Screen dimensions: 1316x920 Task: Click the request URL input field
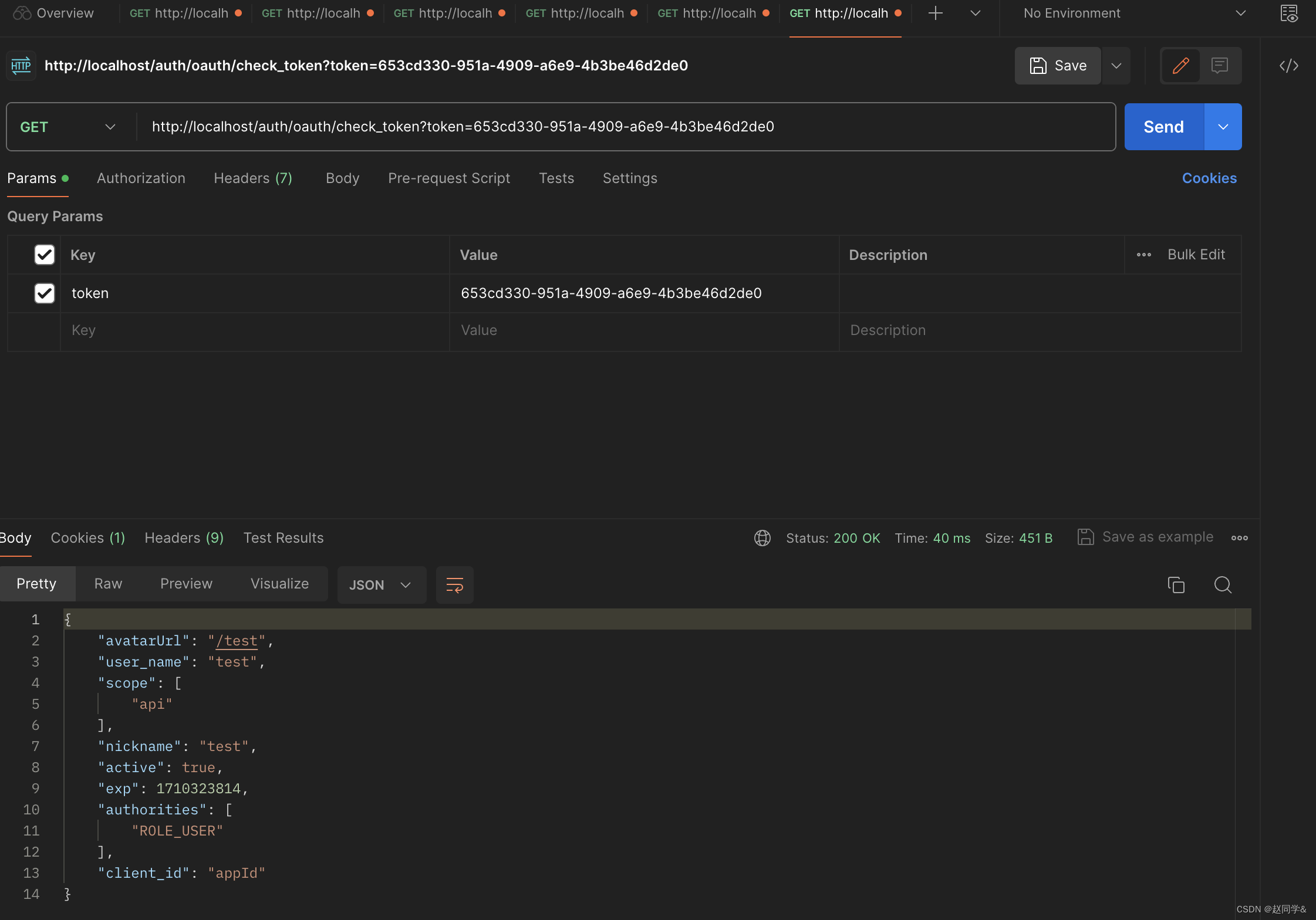coord(622,127)
